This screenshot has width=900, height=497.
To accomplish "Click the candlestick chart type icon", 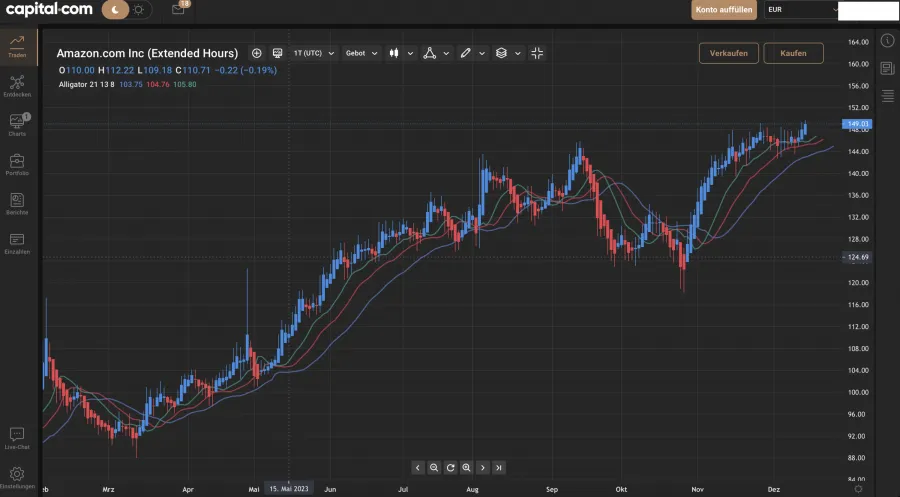I will click(394, 53).
